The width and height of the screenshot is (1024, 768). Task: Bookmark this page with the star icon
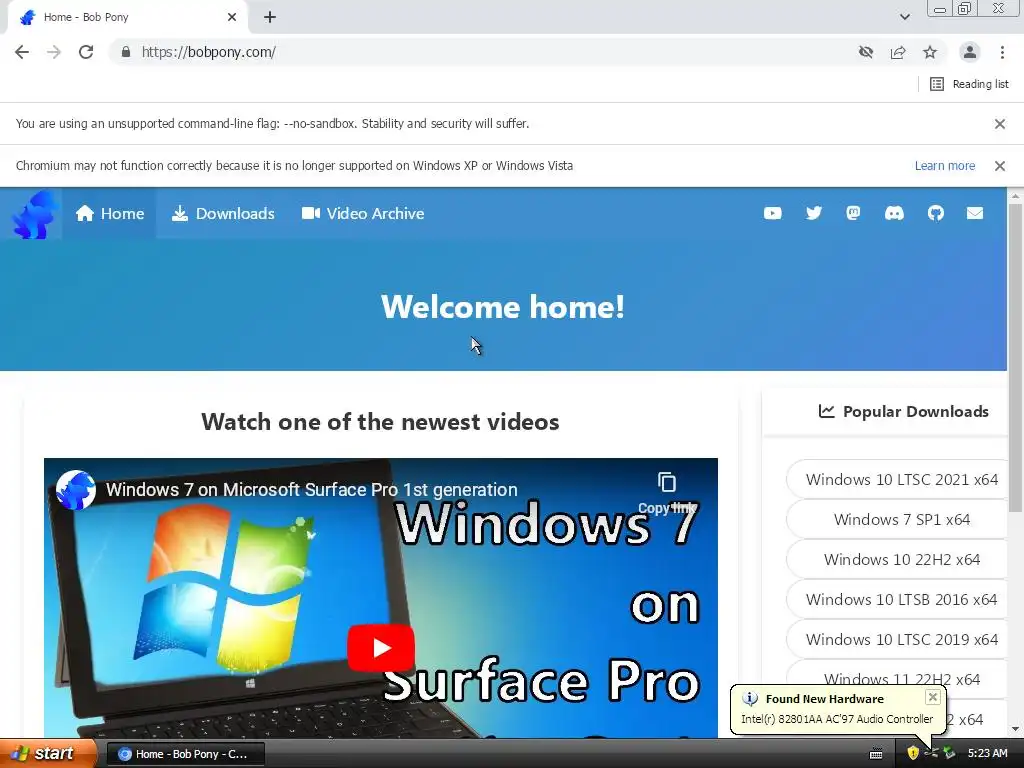point(930,52)
